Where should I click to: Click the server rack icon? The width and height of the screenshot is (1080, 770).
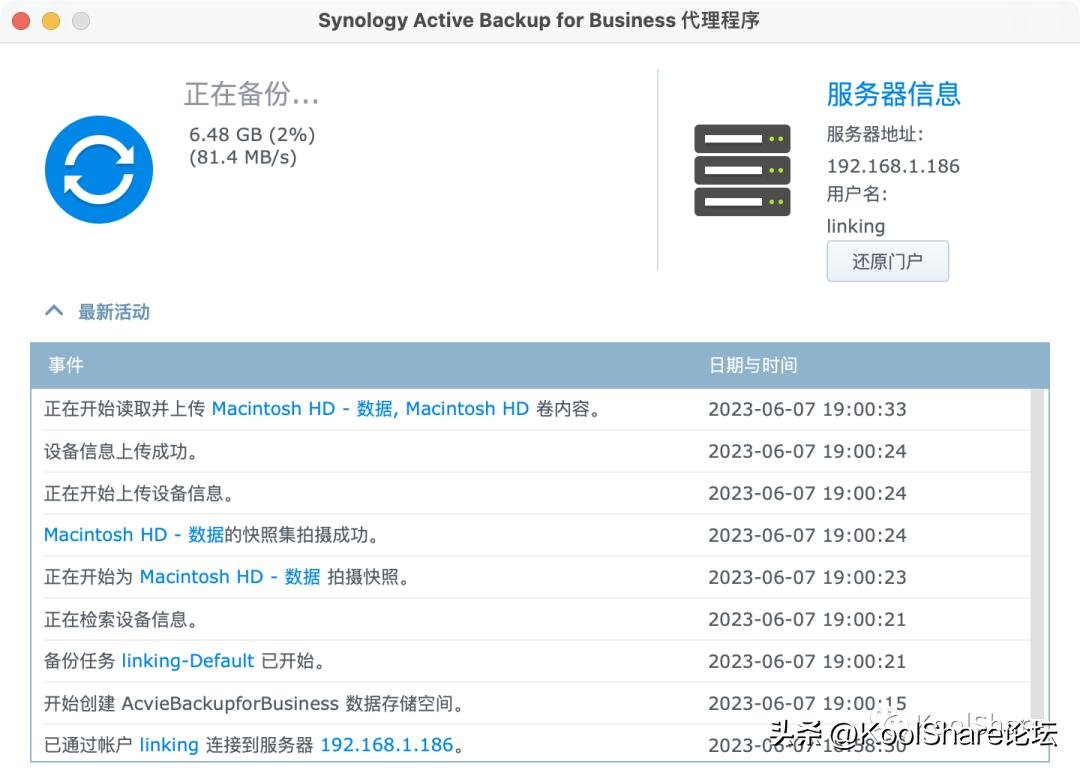(742, 170)
